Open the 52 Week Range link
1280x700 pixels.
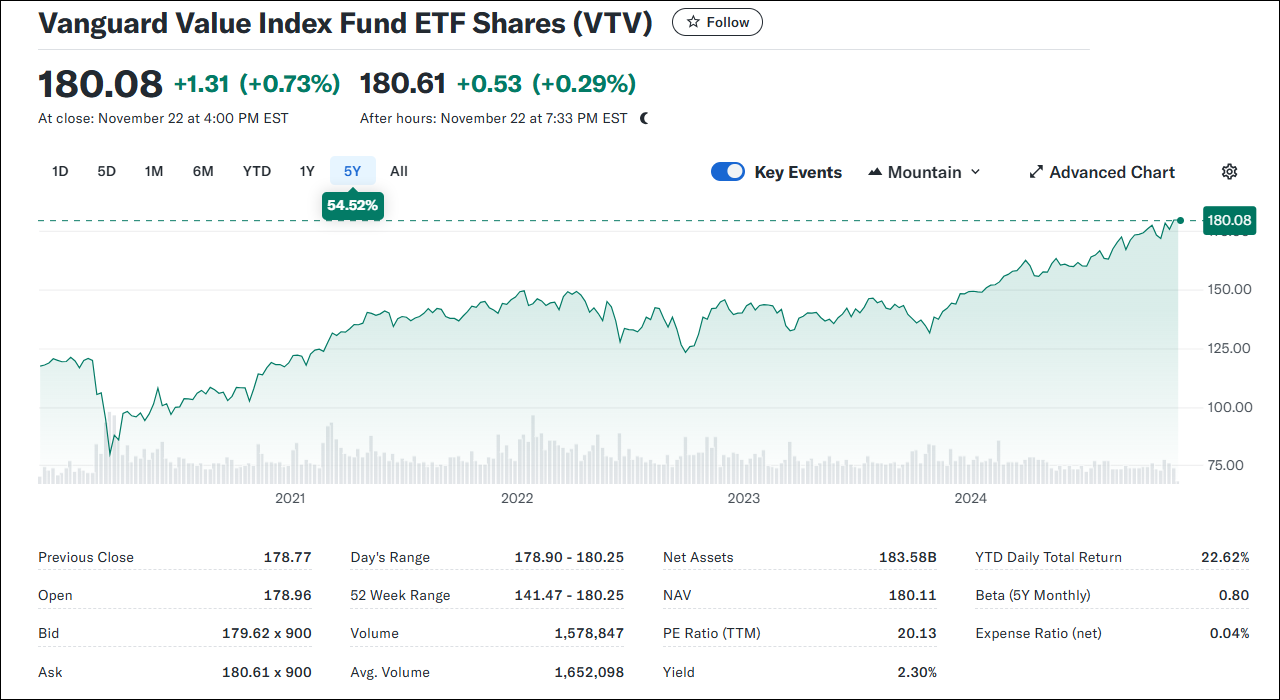[399, 595]
